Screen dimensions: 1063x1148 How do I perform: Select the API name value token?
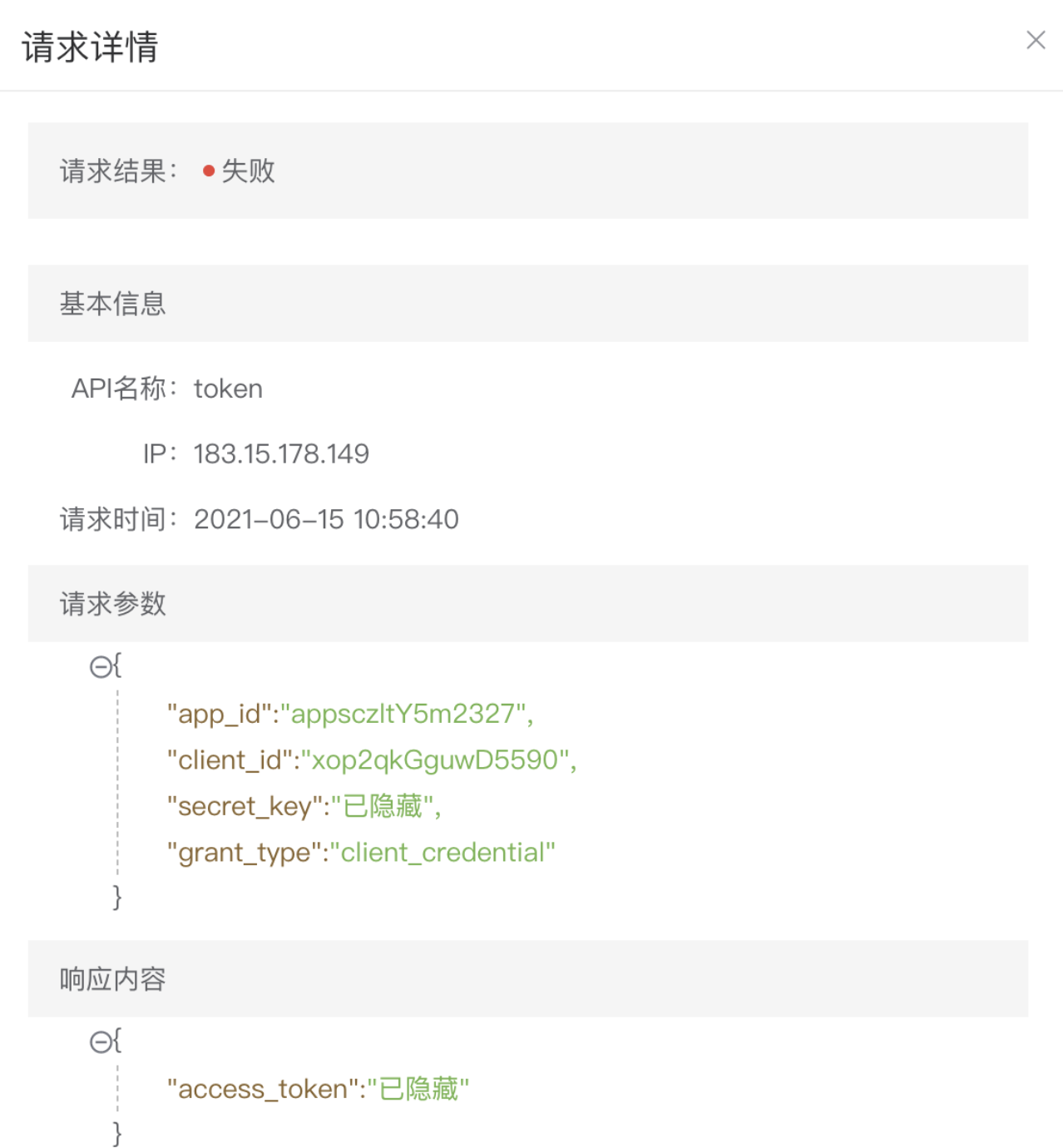228,388
